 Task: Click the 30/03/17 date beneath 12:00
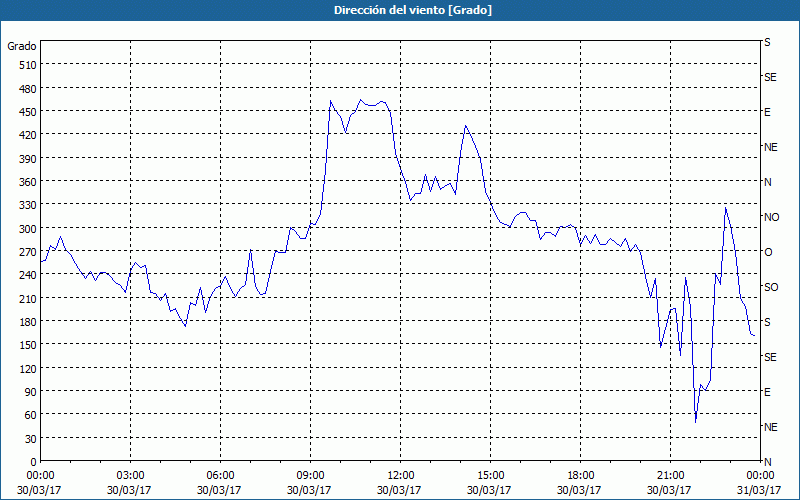click(399, 490)
